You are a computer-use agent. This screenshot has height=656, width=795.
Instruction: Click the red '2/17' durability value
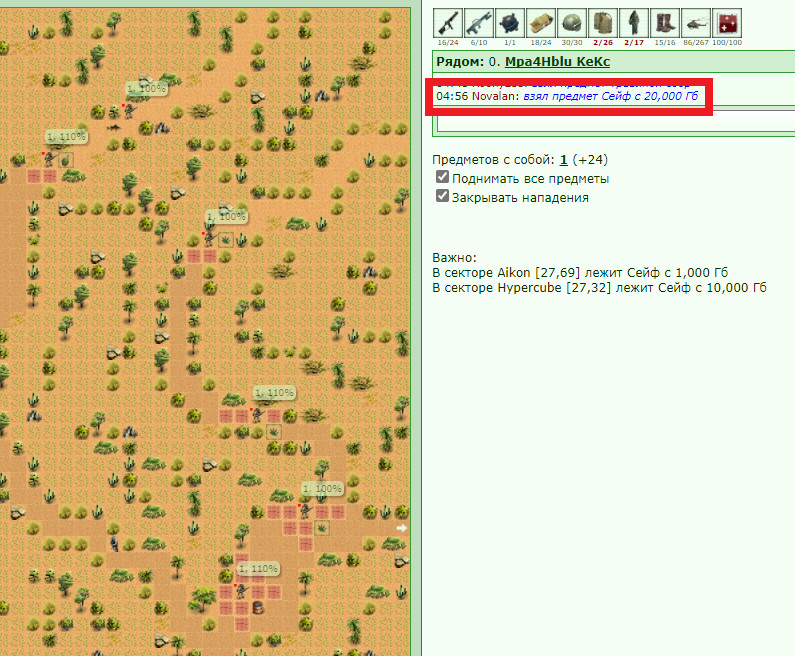coord(634,43)
